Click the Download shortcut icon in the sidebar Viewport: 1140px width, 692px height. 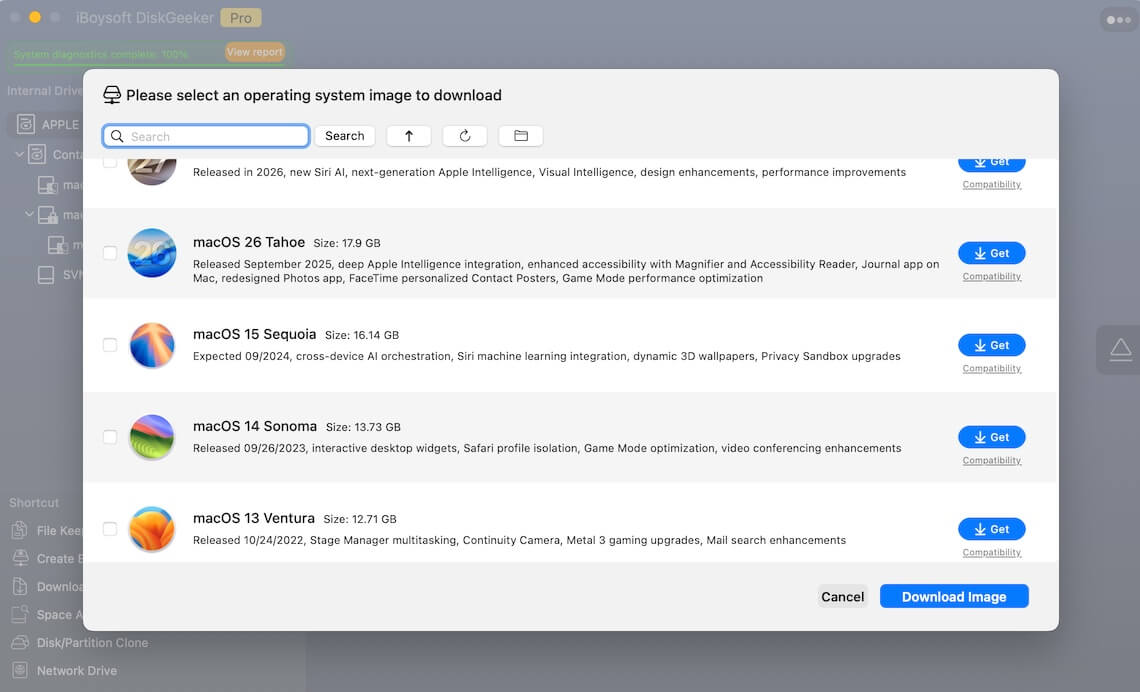pyautogui.click(x=20, y=586)
